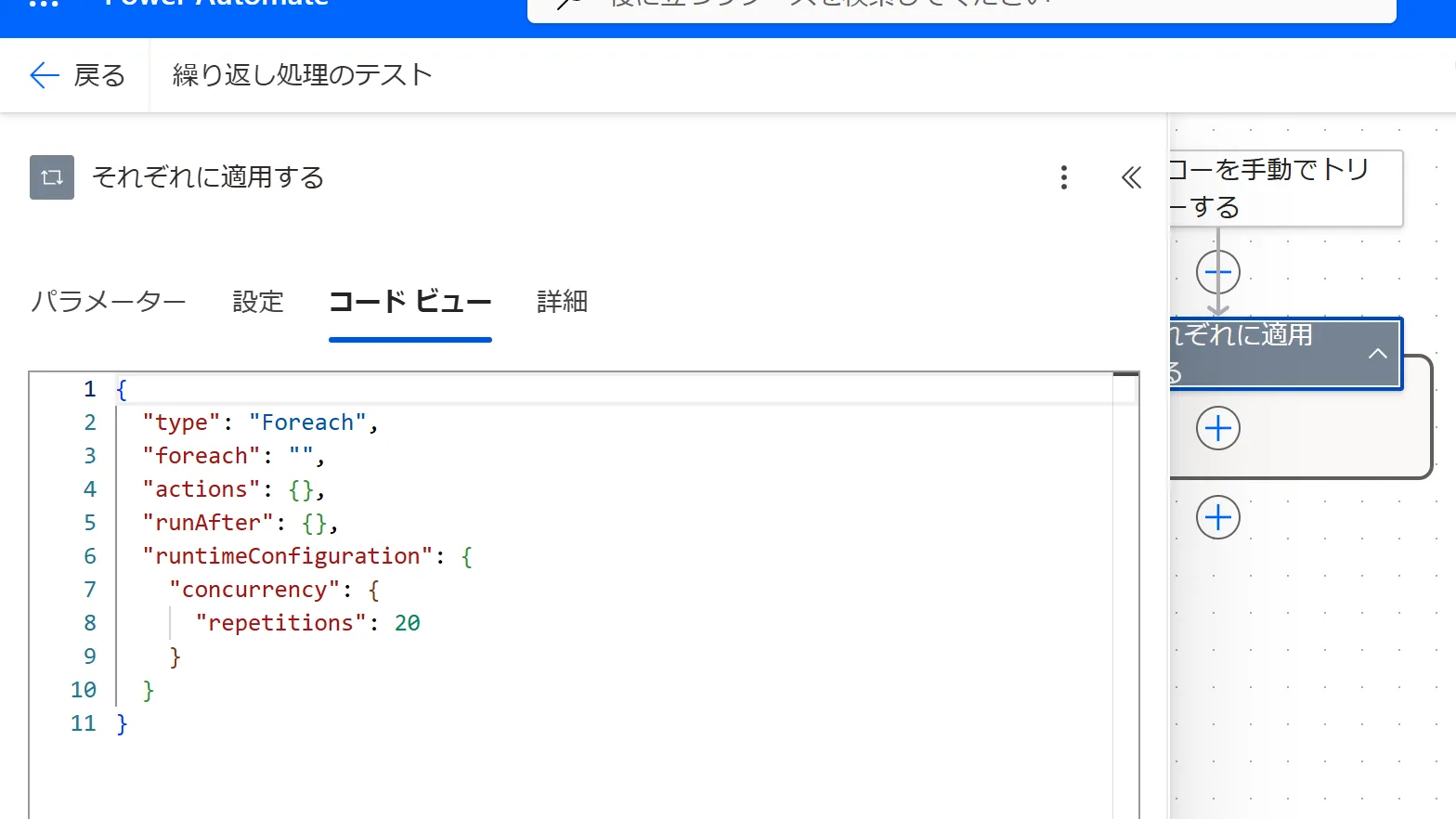Click the "runAfter" code line
The height and width of the screenshot is (819, 1456).
tap(240, 523)
